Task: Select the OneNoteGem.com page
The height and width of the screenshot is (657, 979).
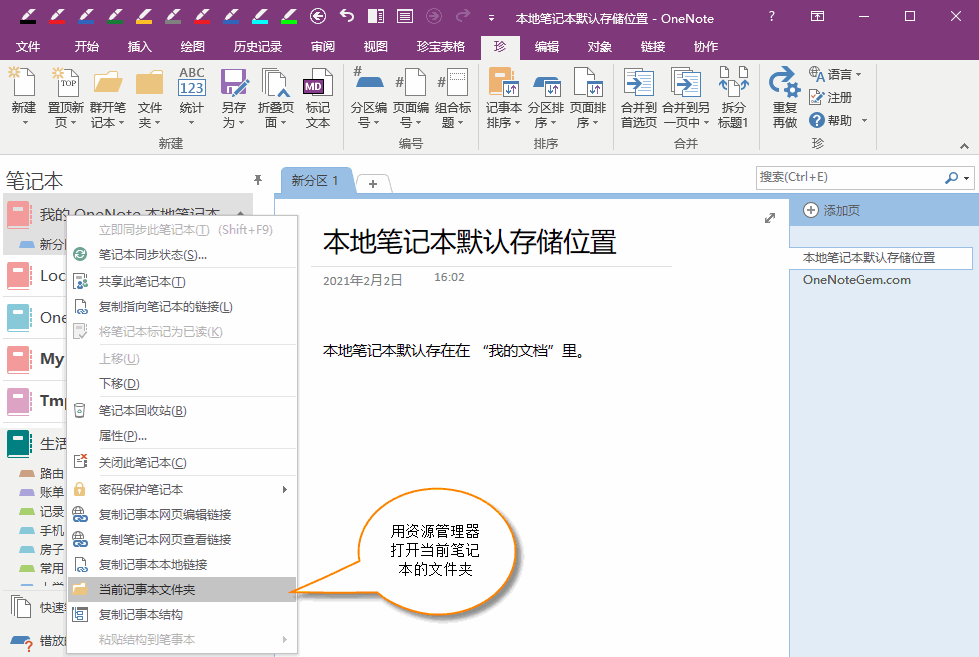Action: point(857,280)
